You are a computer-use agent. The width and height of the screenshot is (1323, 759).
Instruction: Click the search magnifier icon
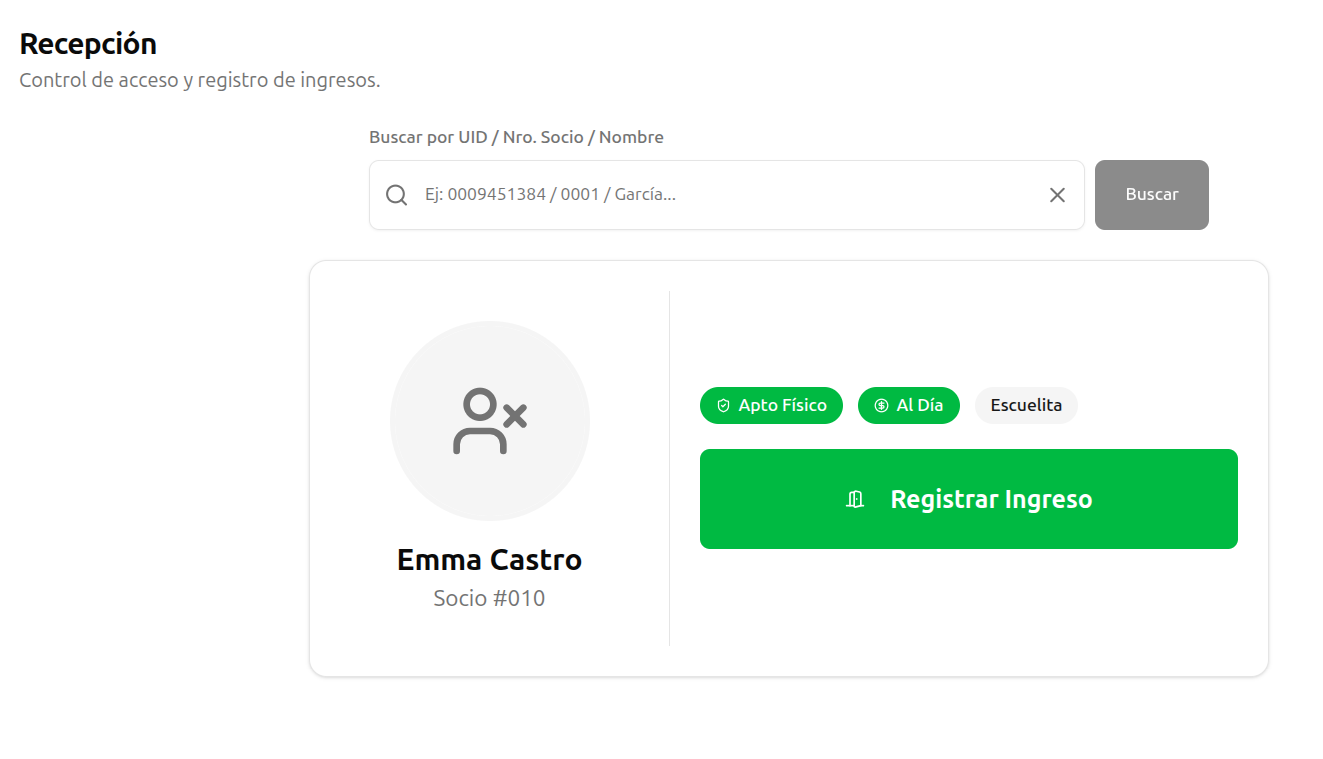tap(396, 195)
